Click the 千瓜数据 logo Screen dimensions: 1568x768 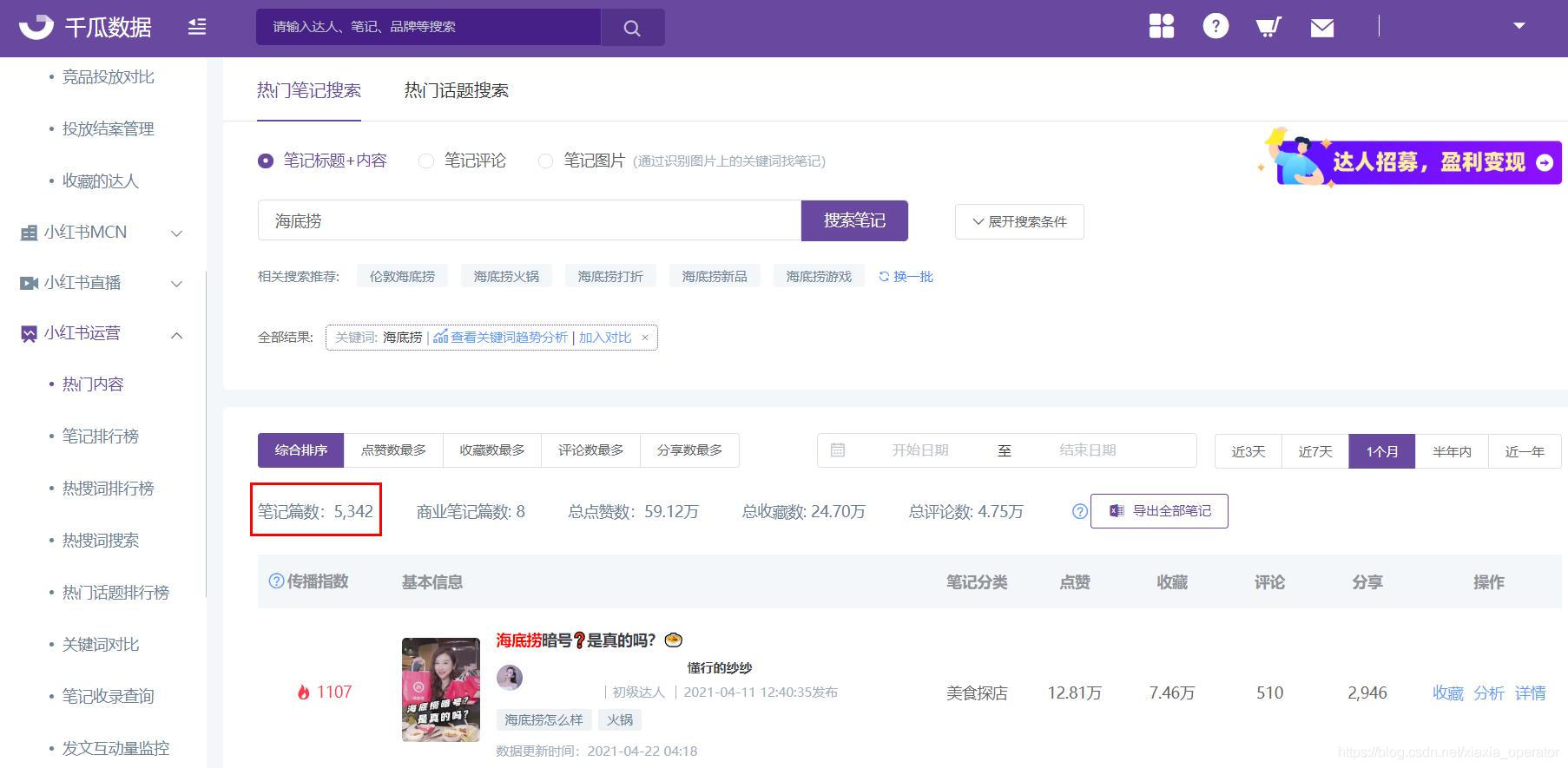(x=85, y=27)
